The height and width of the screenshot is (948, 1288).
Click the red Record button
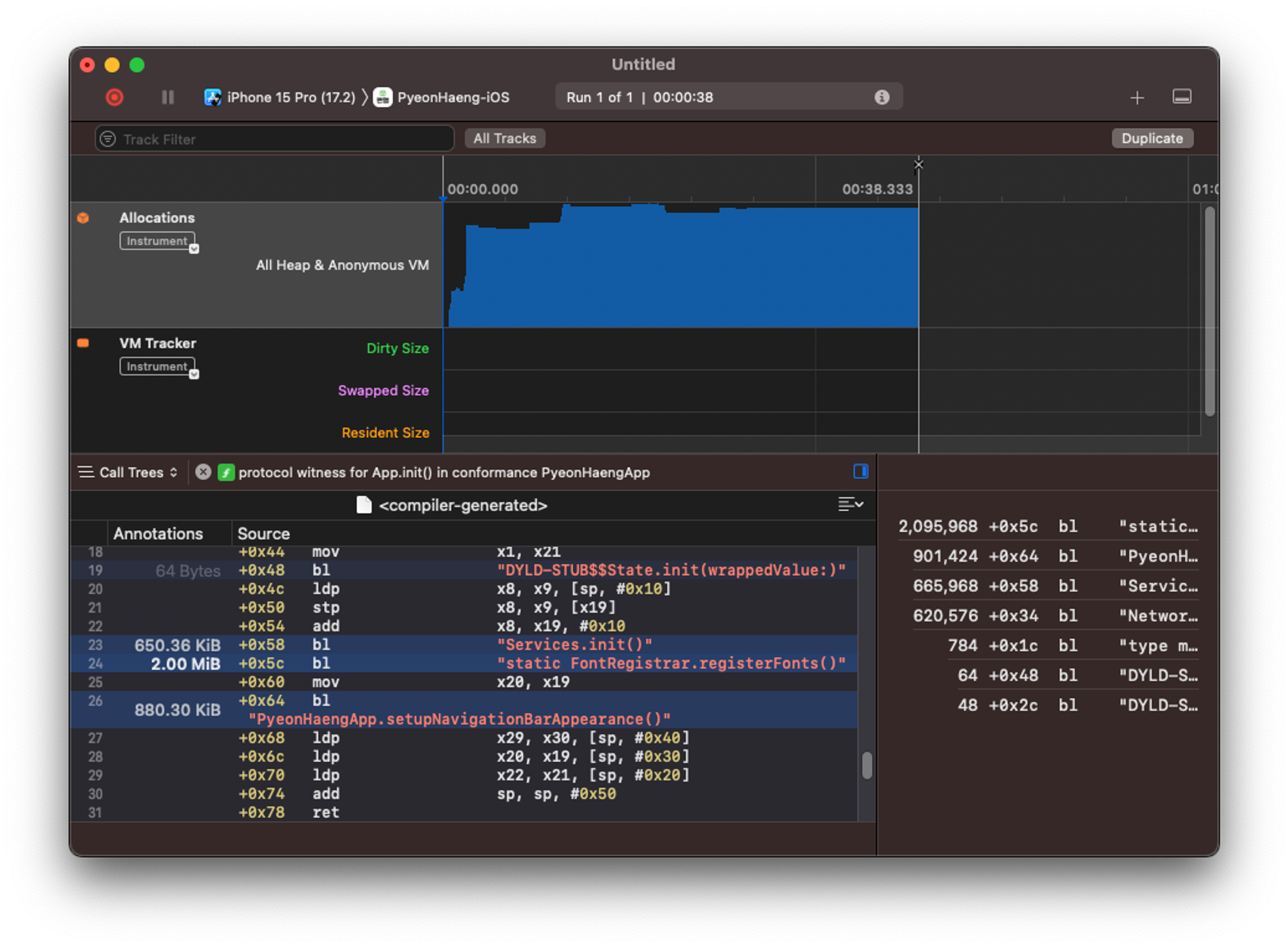tap(115, 97)
